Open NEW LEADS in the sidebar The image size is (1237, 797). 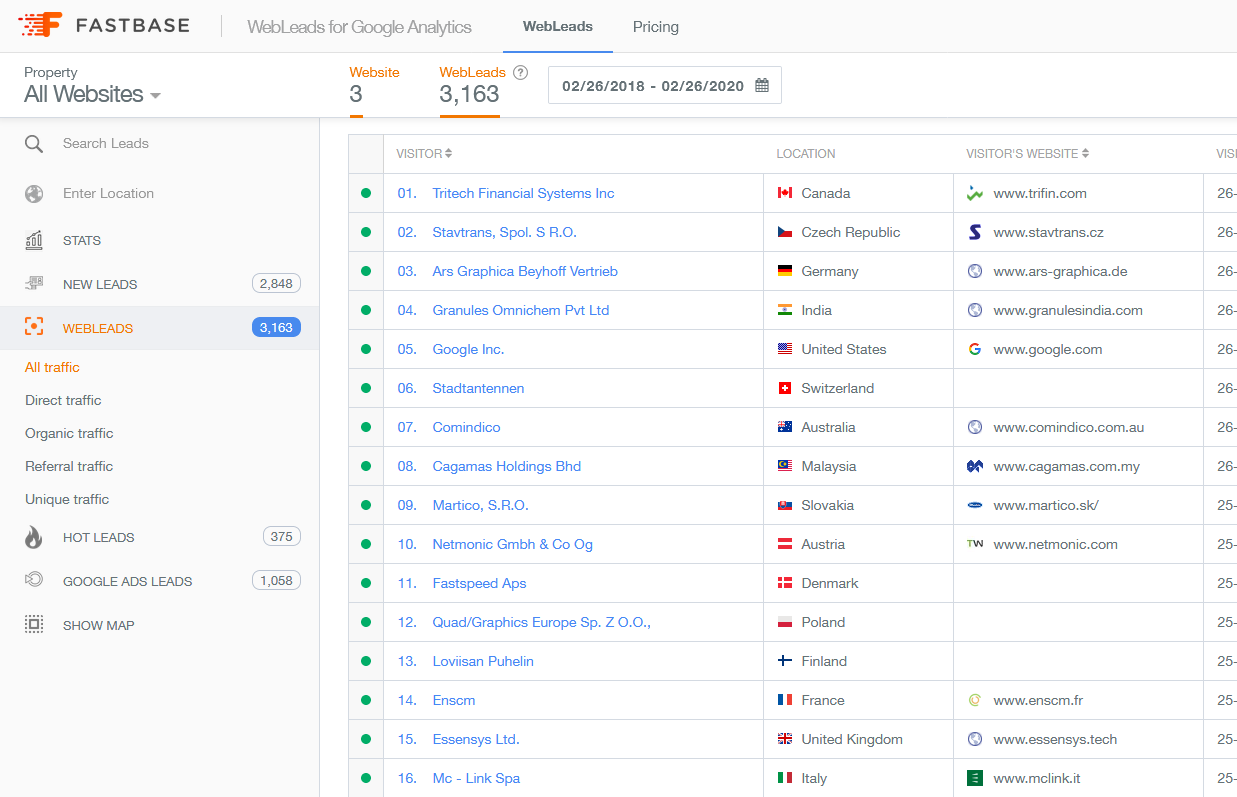click(100, 284)
